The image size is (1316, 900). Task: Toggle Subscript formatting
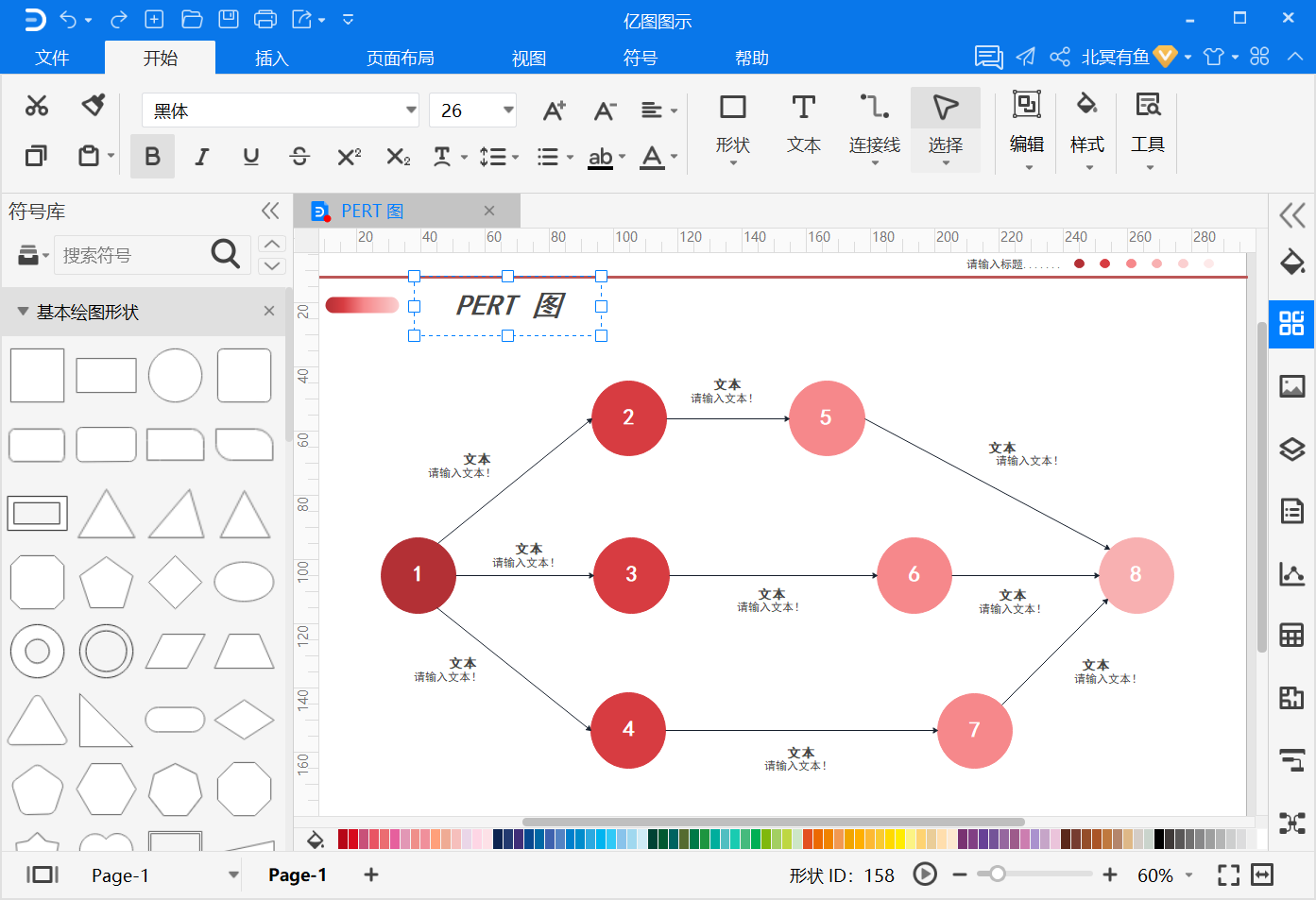click(399, 156)
